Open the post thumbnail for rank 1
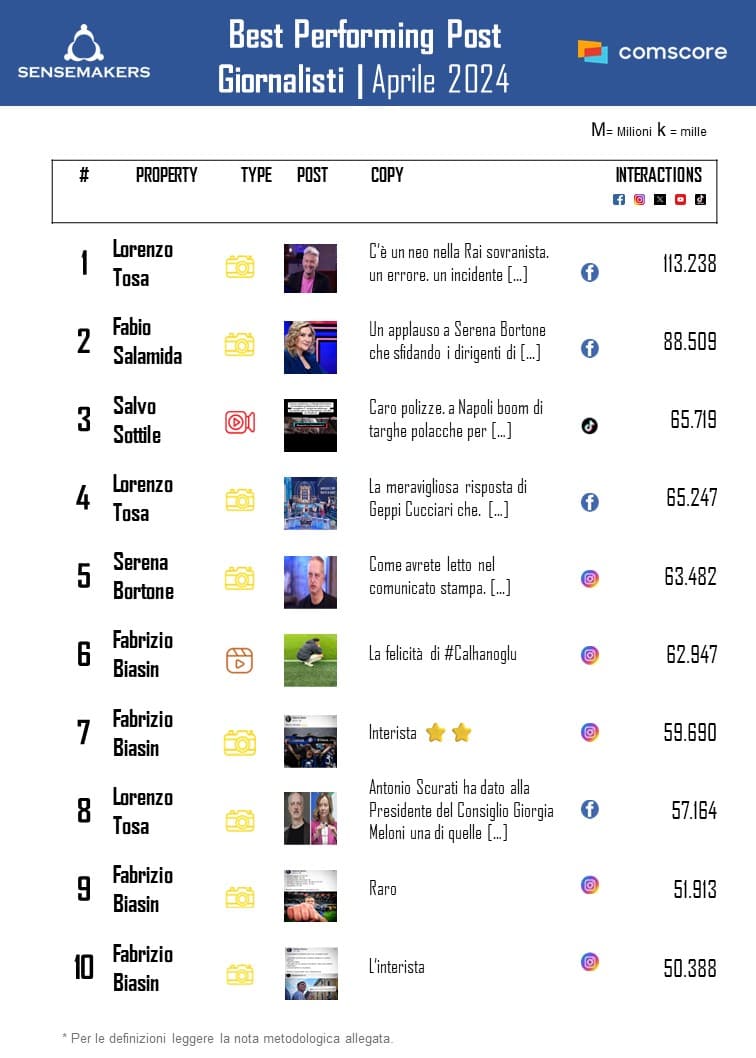This screenshot has height=1058, width=756. [310, 268]
